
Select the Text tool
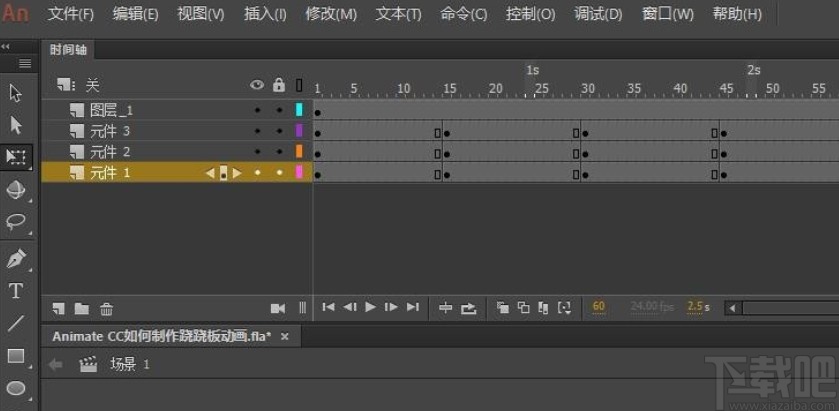(x=16, y=291)
